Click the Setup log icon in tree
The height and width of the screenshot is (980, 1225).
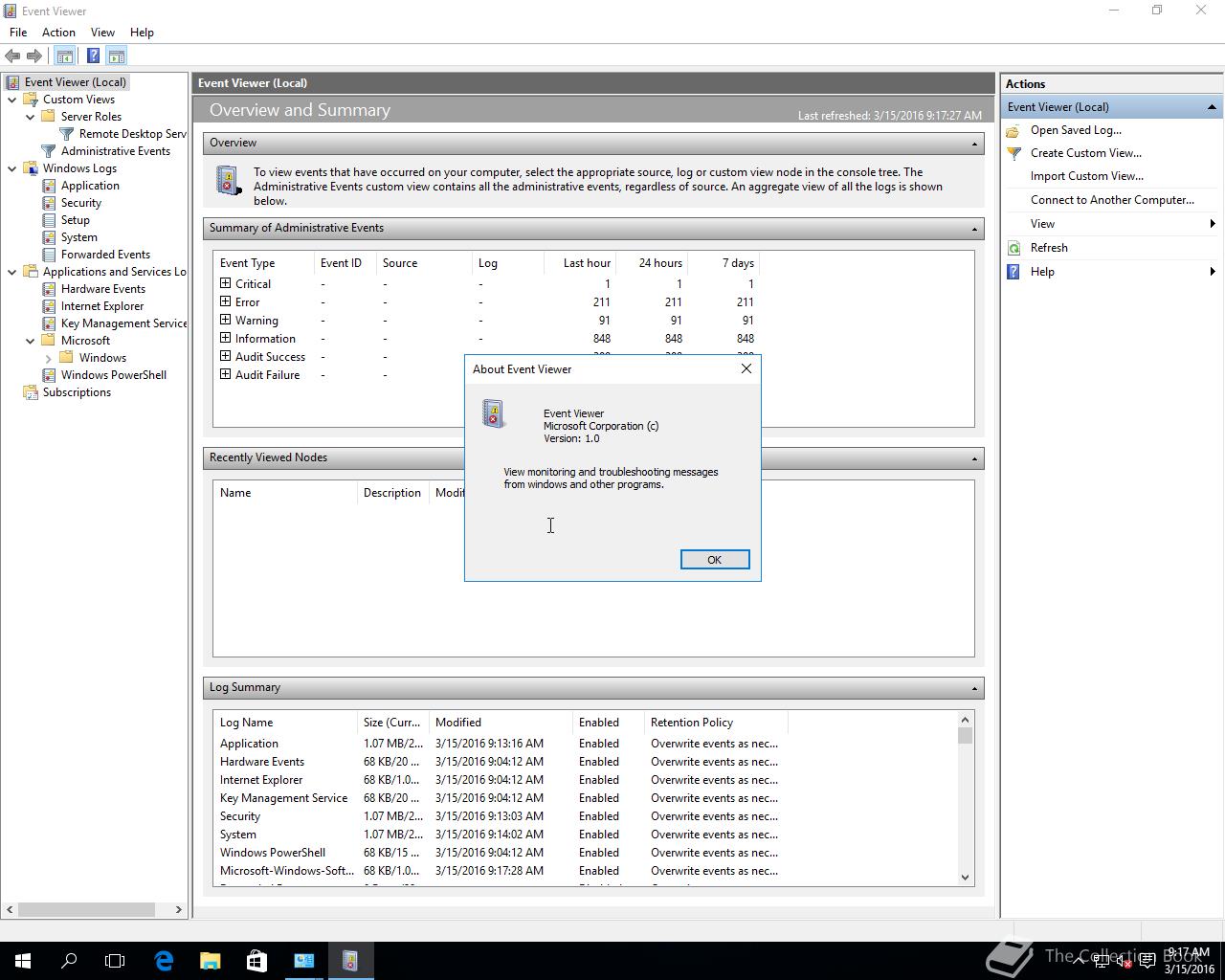(x=49, y=220)
